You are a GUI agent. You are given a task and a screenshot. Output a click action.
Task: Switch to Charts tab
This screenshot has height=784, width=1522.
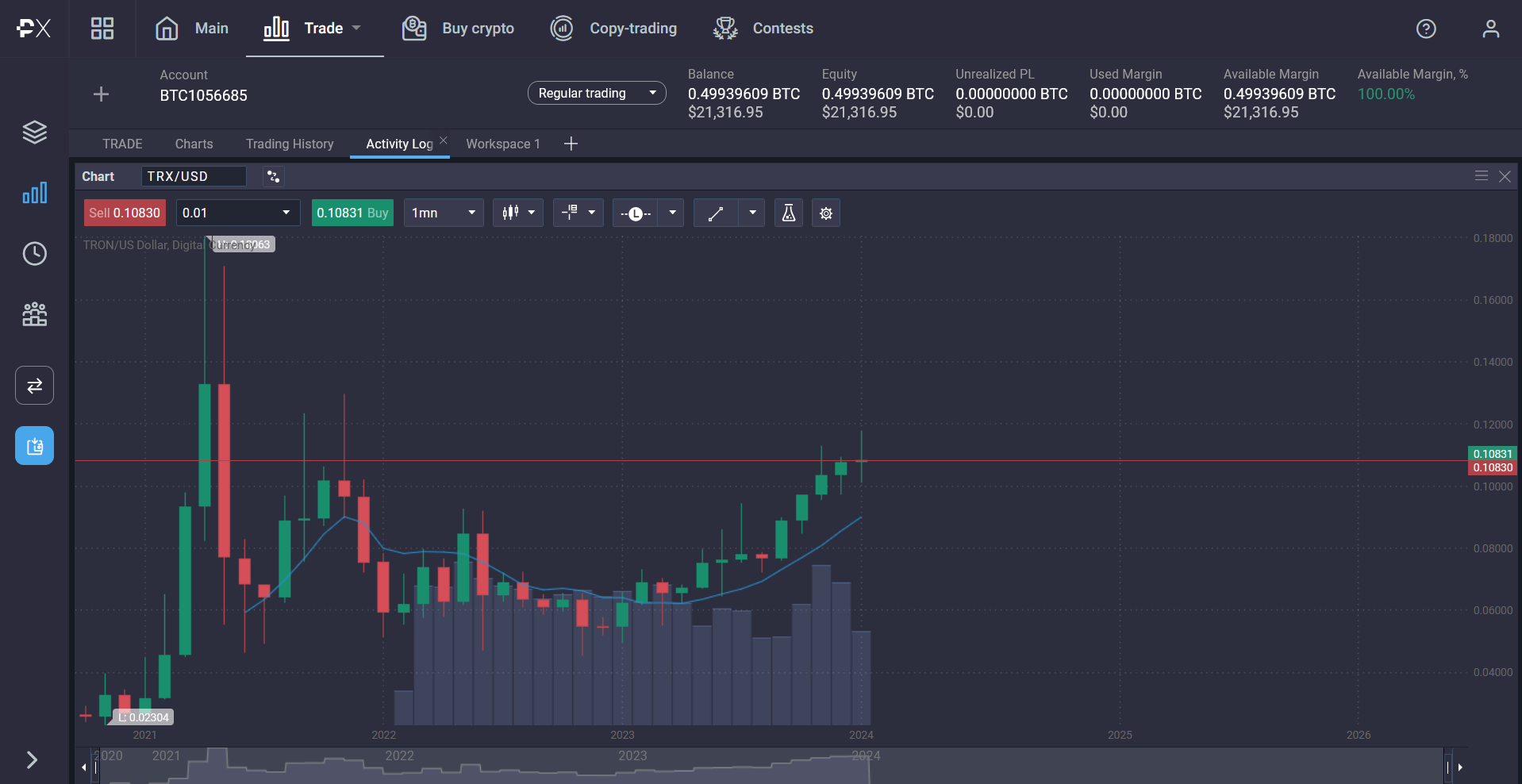pos(194,144)
